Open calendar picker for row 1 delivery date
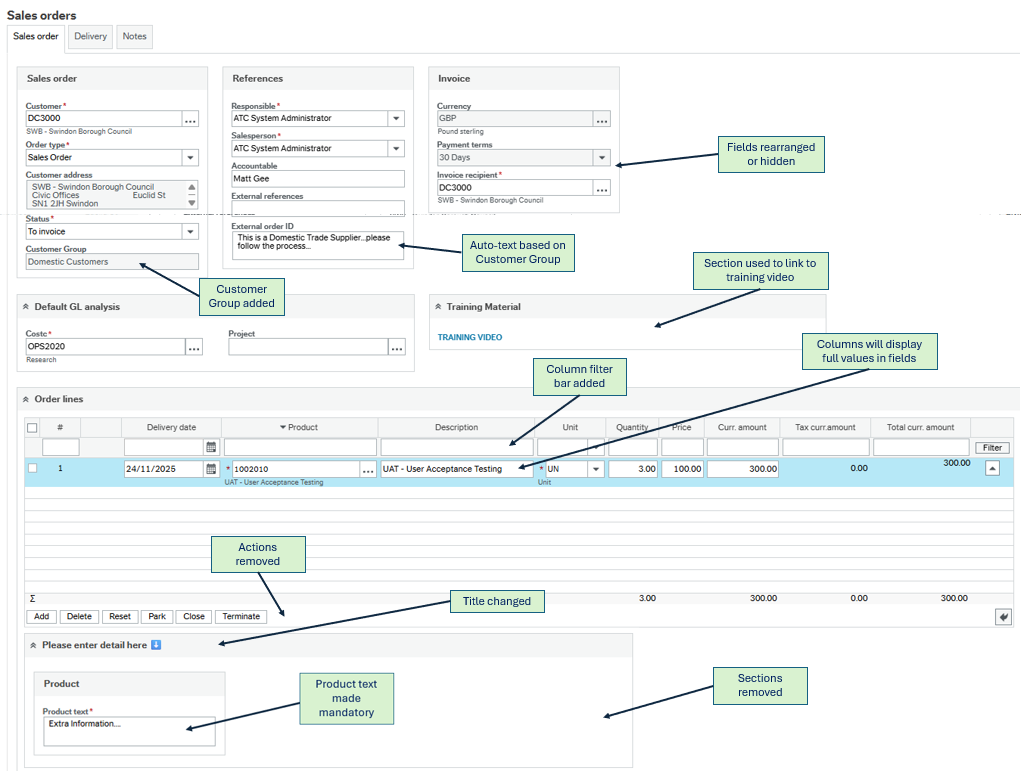Screen dimensions: 1021x772 211,469
